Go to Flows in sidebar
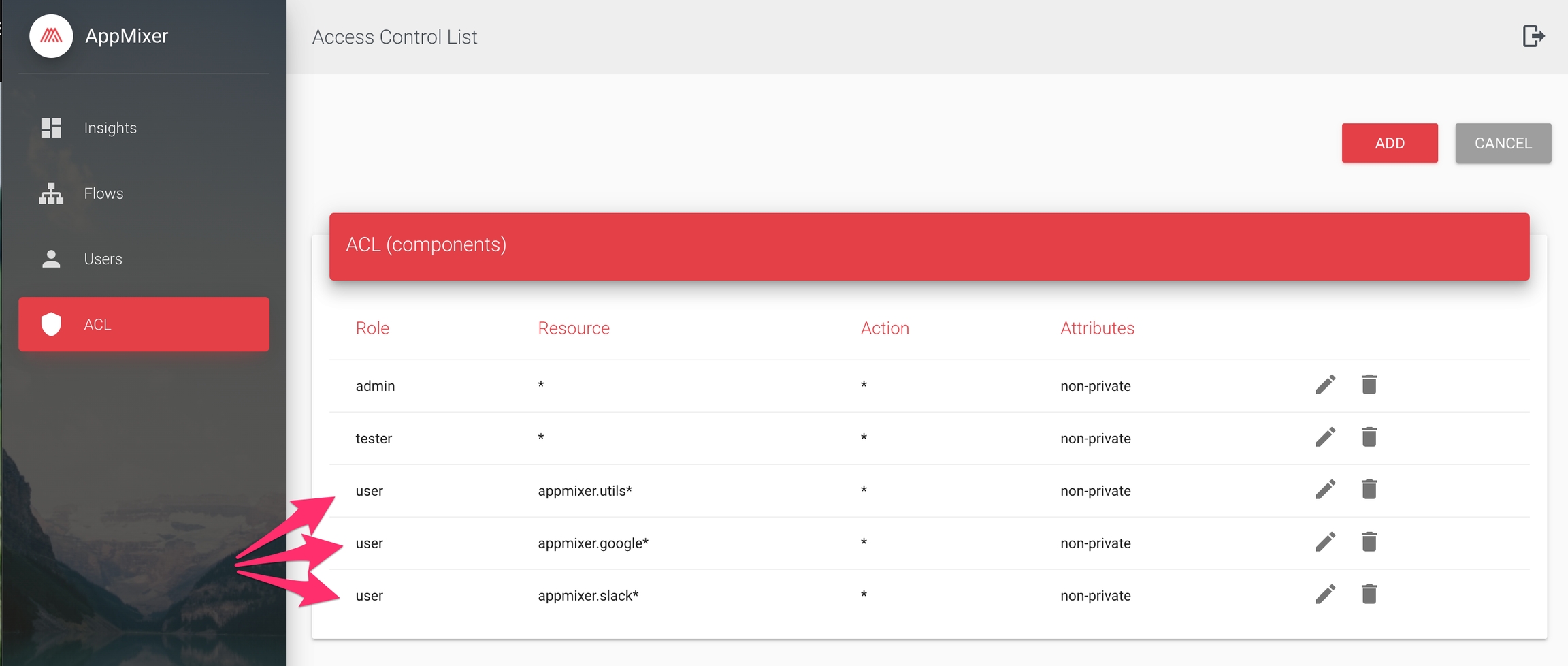The image size is (1568, 666). tap(103, 193)
